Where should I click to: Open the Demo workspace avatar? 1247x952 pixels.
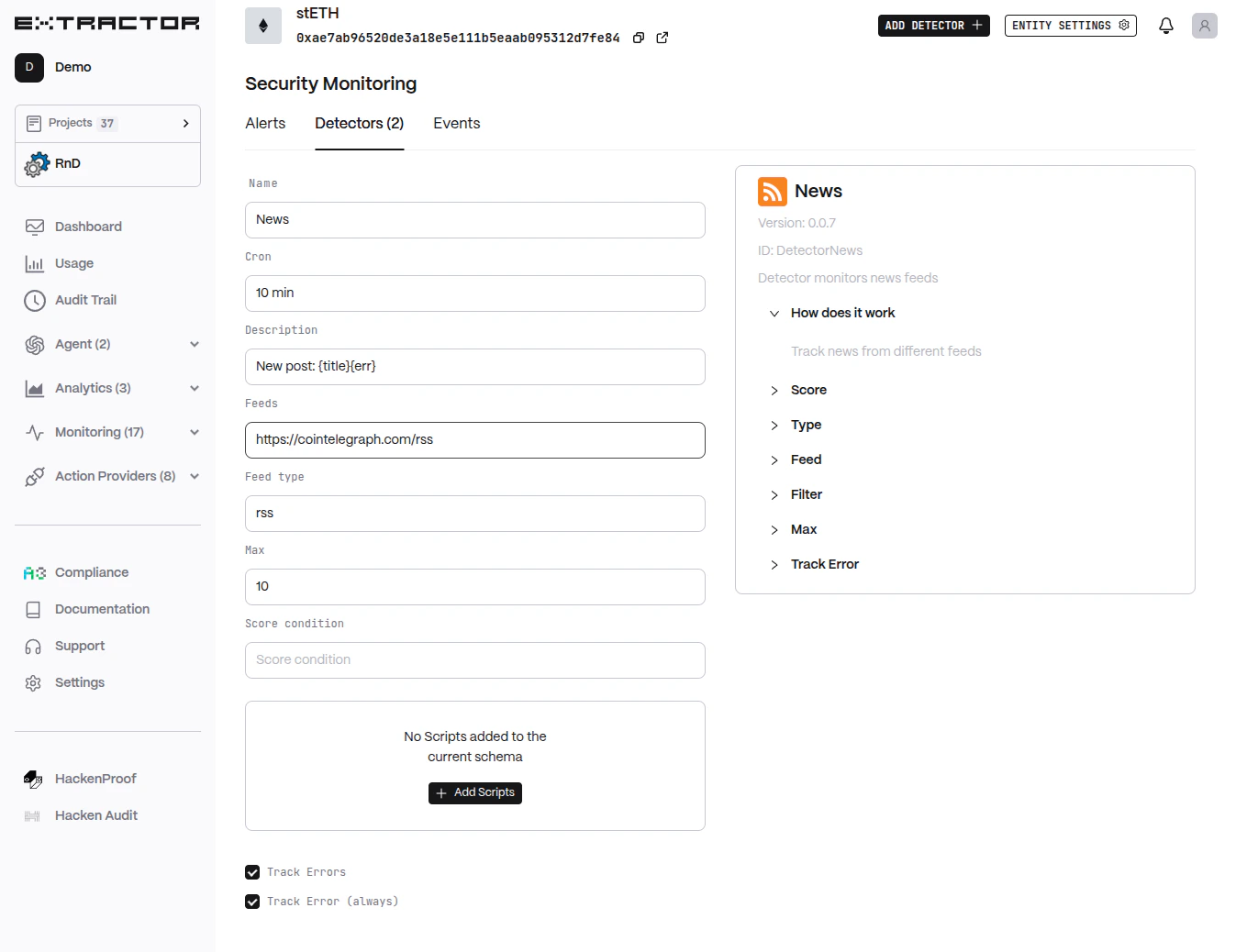pyautogui.click(x=29, y=67)
